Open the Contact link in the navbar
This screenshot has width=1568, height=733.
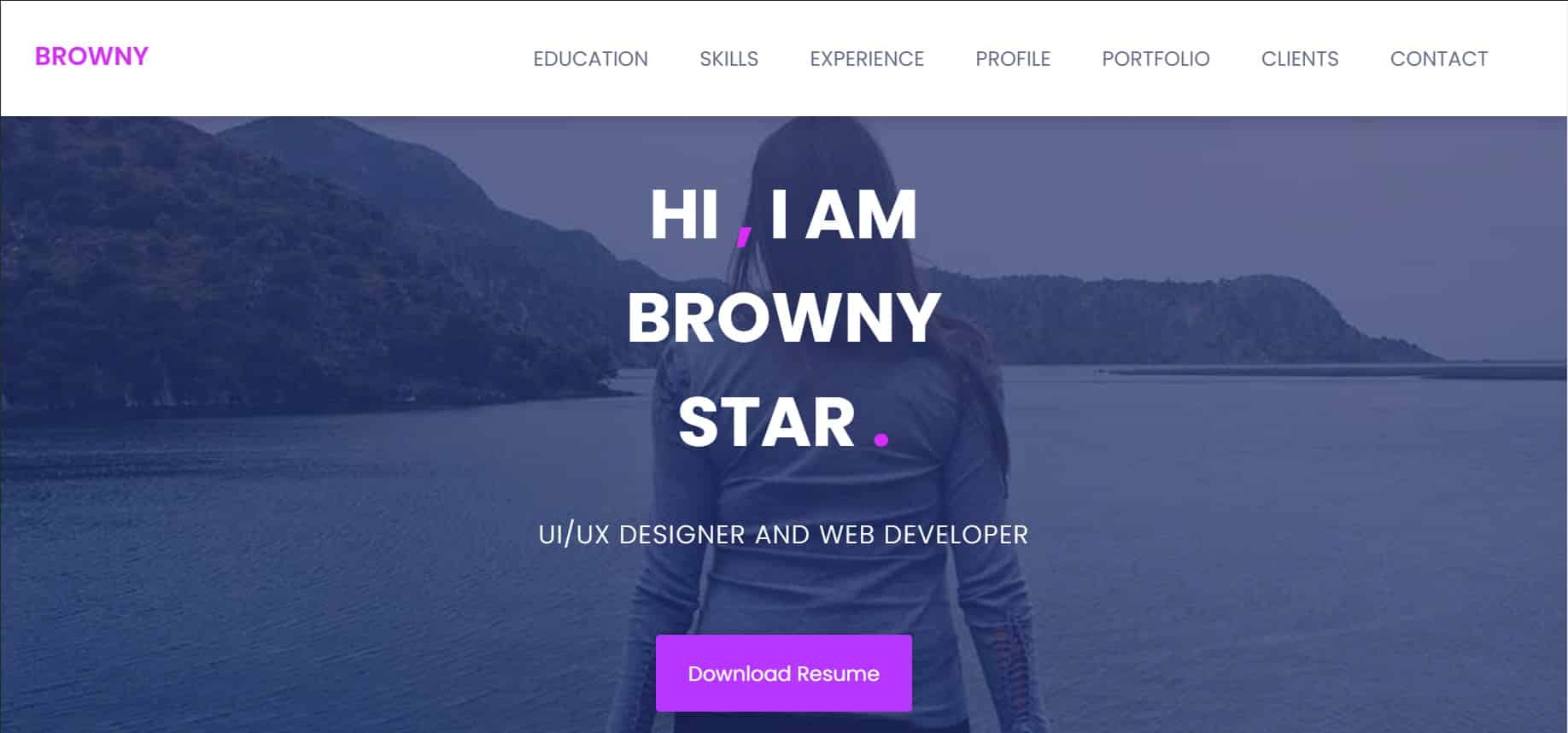click(x=1439, y=59)
